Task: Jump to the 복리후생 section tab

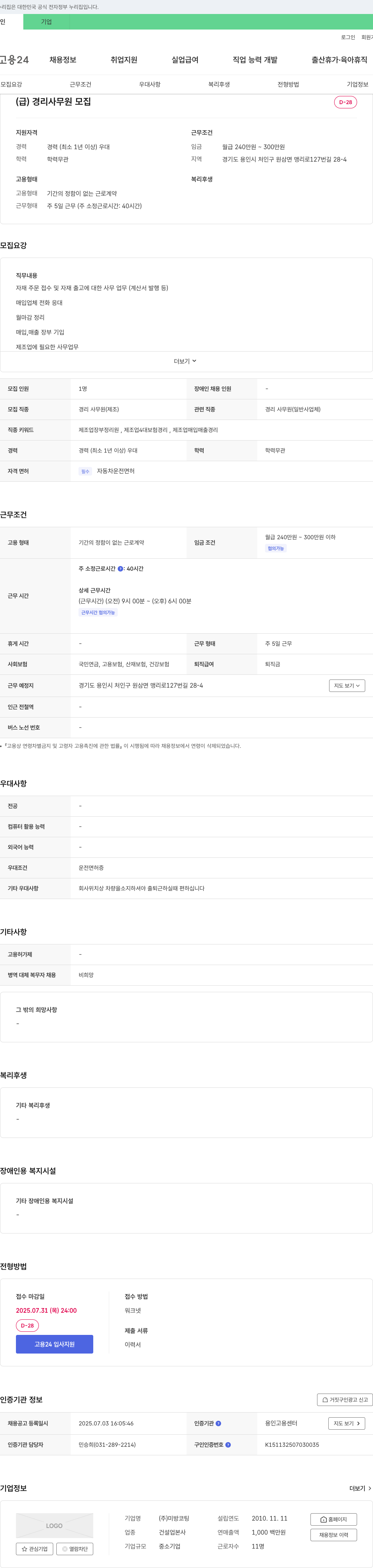Action: (x=219, y=85)
